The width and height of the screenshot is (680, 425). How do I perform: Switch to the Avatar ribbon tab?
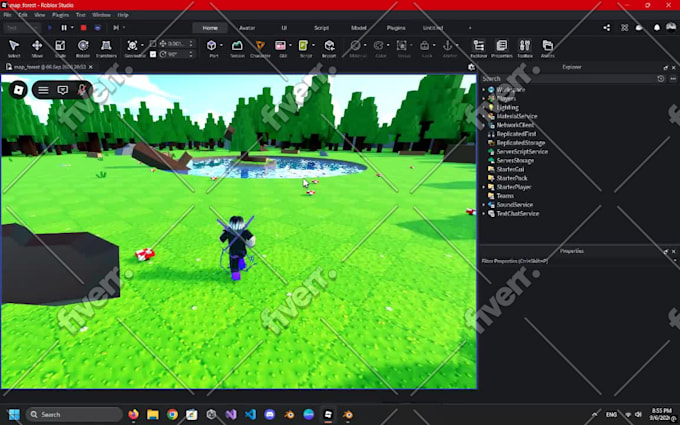(x=247, y=28)
